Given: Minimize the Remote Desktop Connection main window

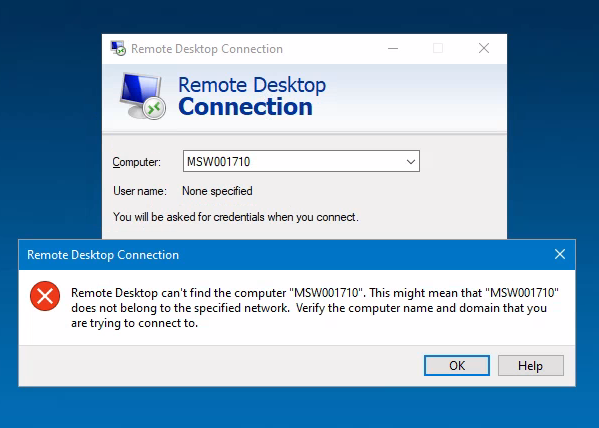Looking at the screenshot, I should pyautogui.click(x=393, y=49).
